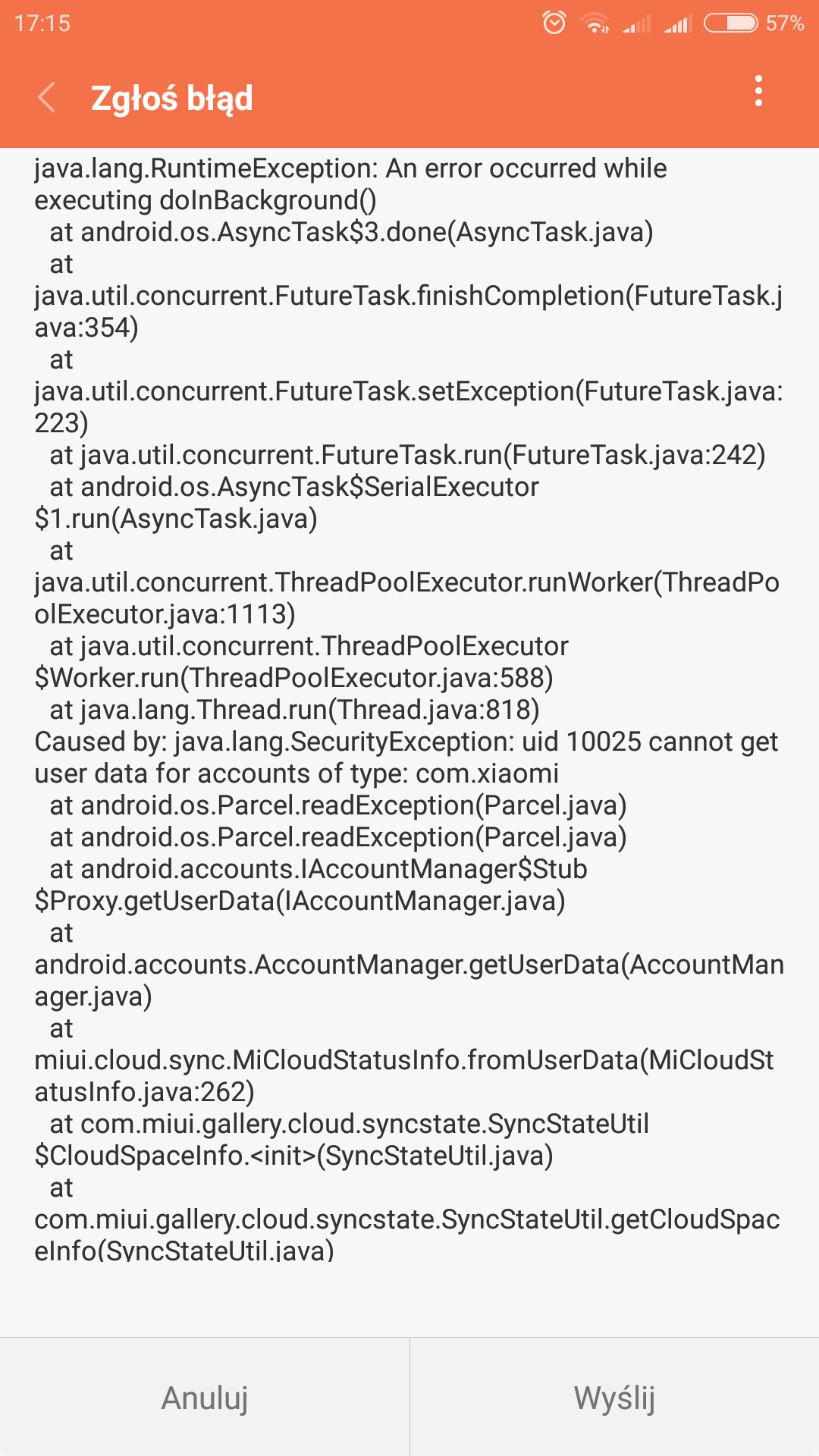819x1456 pixels.
Task: Tap the 'Caused by: java.lang.SecurityException' line
Action: point(406,742)
